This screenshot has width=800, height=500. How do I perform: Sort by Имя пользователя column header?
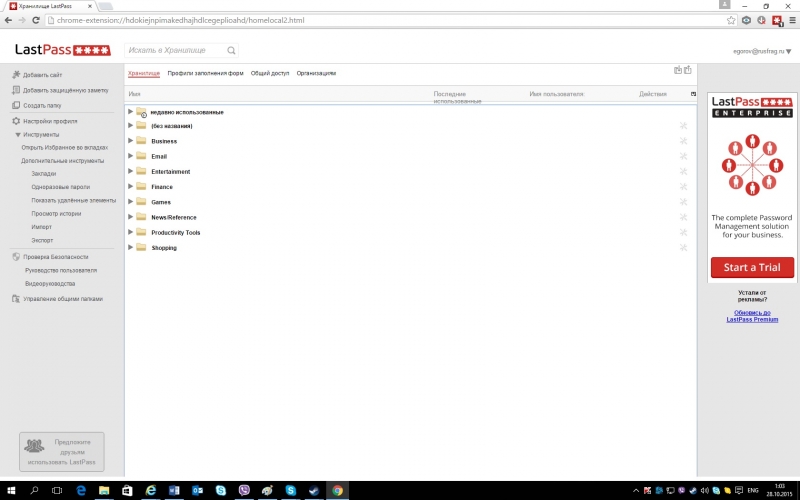[557, 94]
